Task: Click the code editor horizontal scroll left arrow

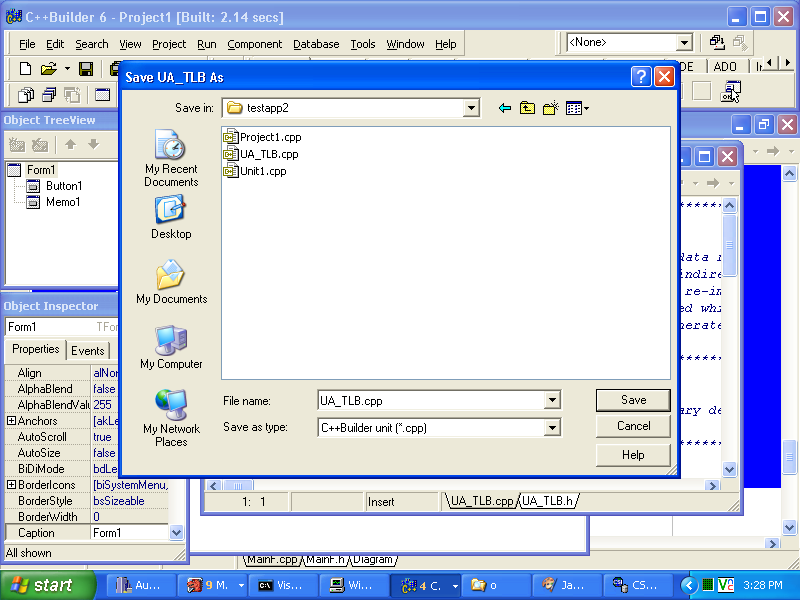Action: [x=214, y=485]
